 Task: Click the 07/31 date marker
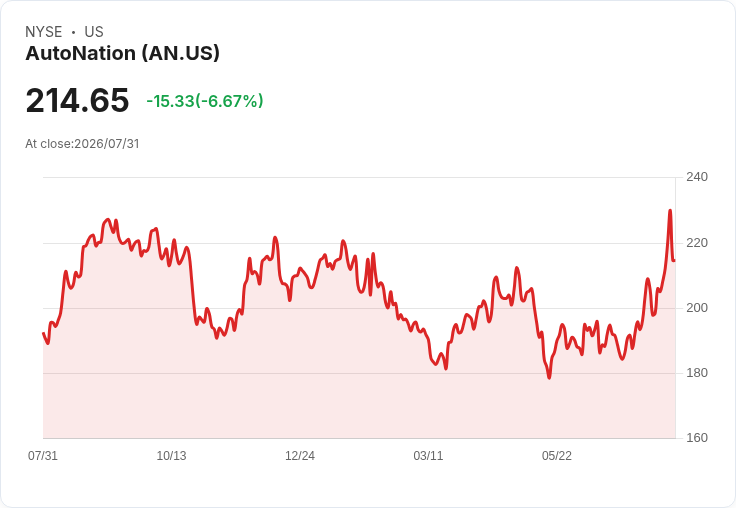click(x=43, y=455)
